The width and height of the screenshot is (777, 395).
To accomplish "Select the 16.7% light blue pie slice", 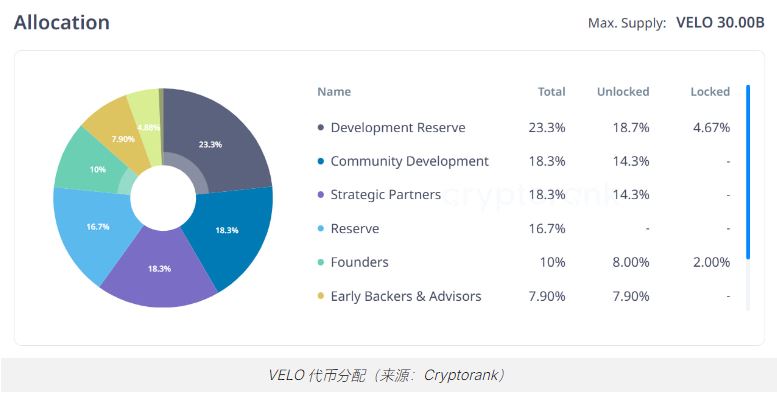I will coord(94,230).
